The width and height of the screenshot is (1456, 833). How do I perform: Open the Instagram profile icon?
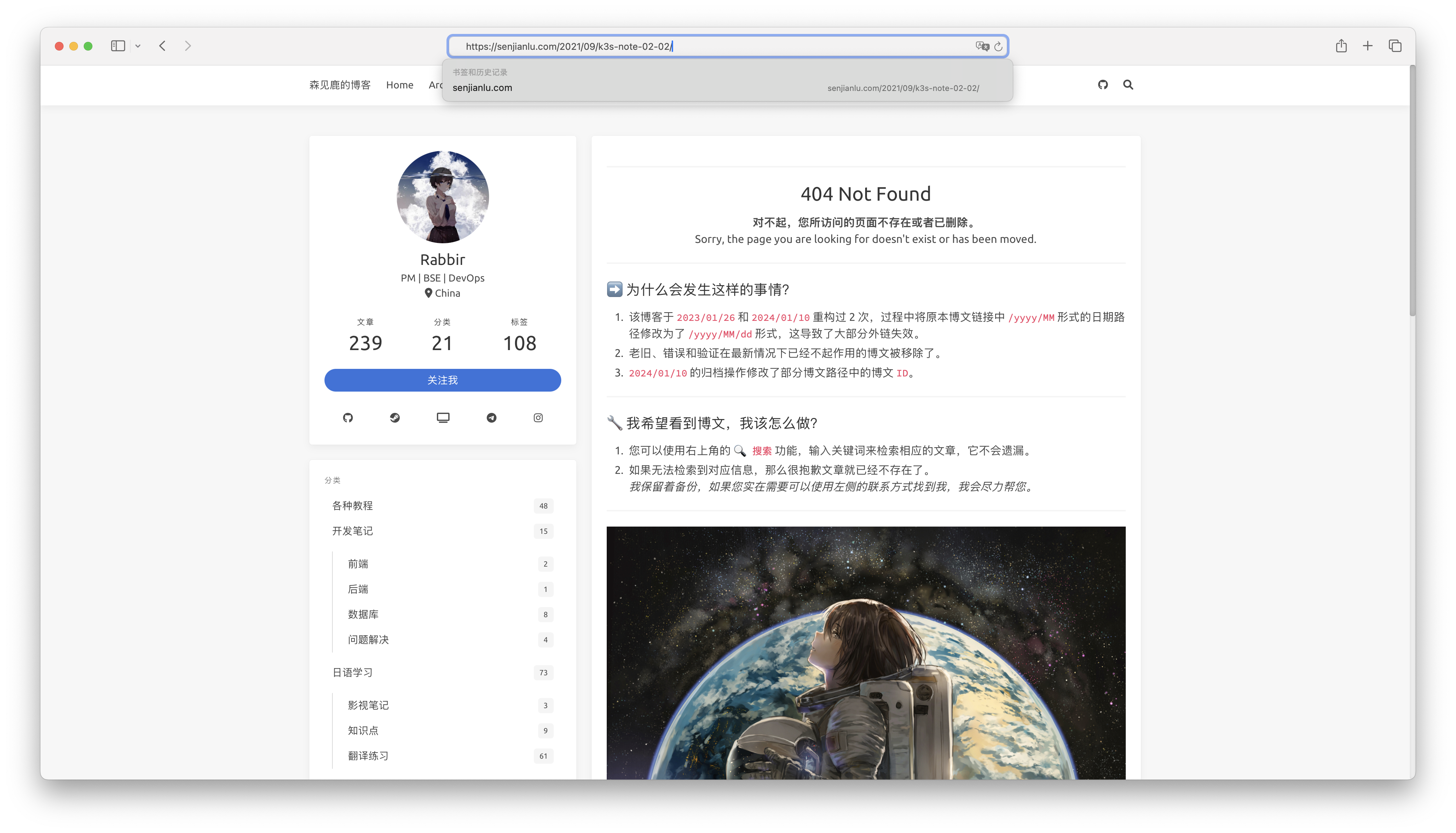click(x=539, y=418)
